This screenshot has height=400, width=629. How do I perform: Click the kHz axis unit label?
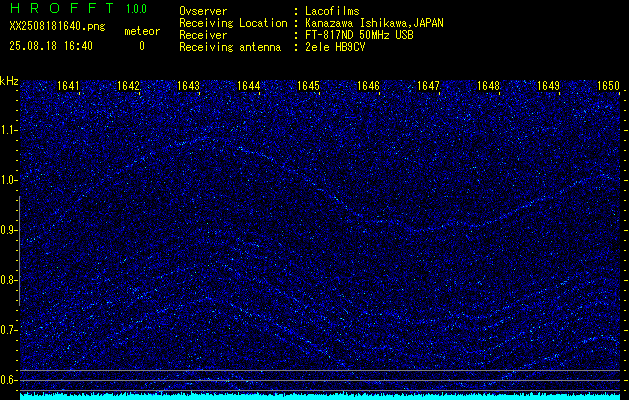point(9,81)
